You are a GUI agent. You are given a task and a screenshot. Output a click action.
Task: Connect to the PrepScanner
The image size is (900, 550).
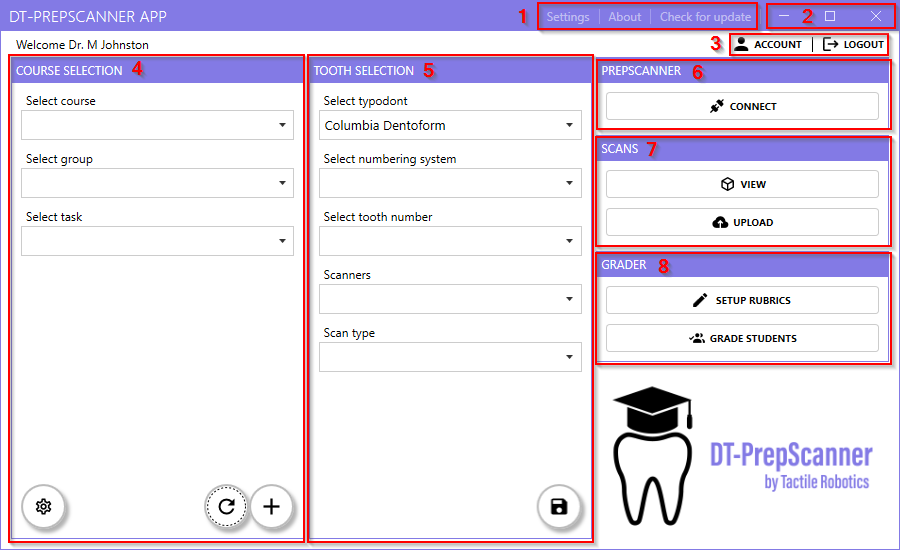[742, 106]
